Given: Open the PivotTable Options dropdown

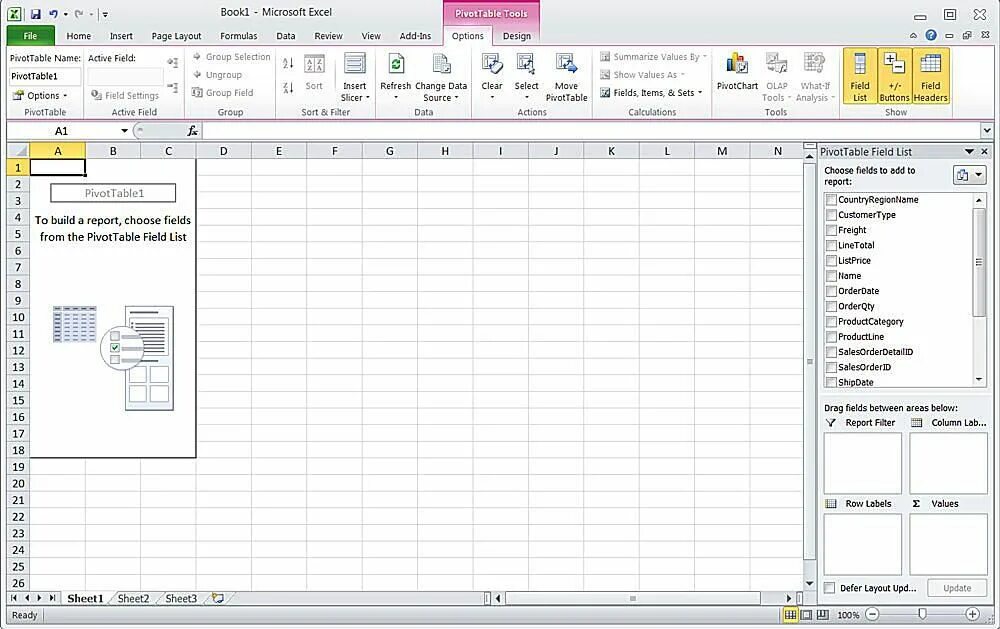Looking at the screenshot, I should click(x=40, y=96).
